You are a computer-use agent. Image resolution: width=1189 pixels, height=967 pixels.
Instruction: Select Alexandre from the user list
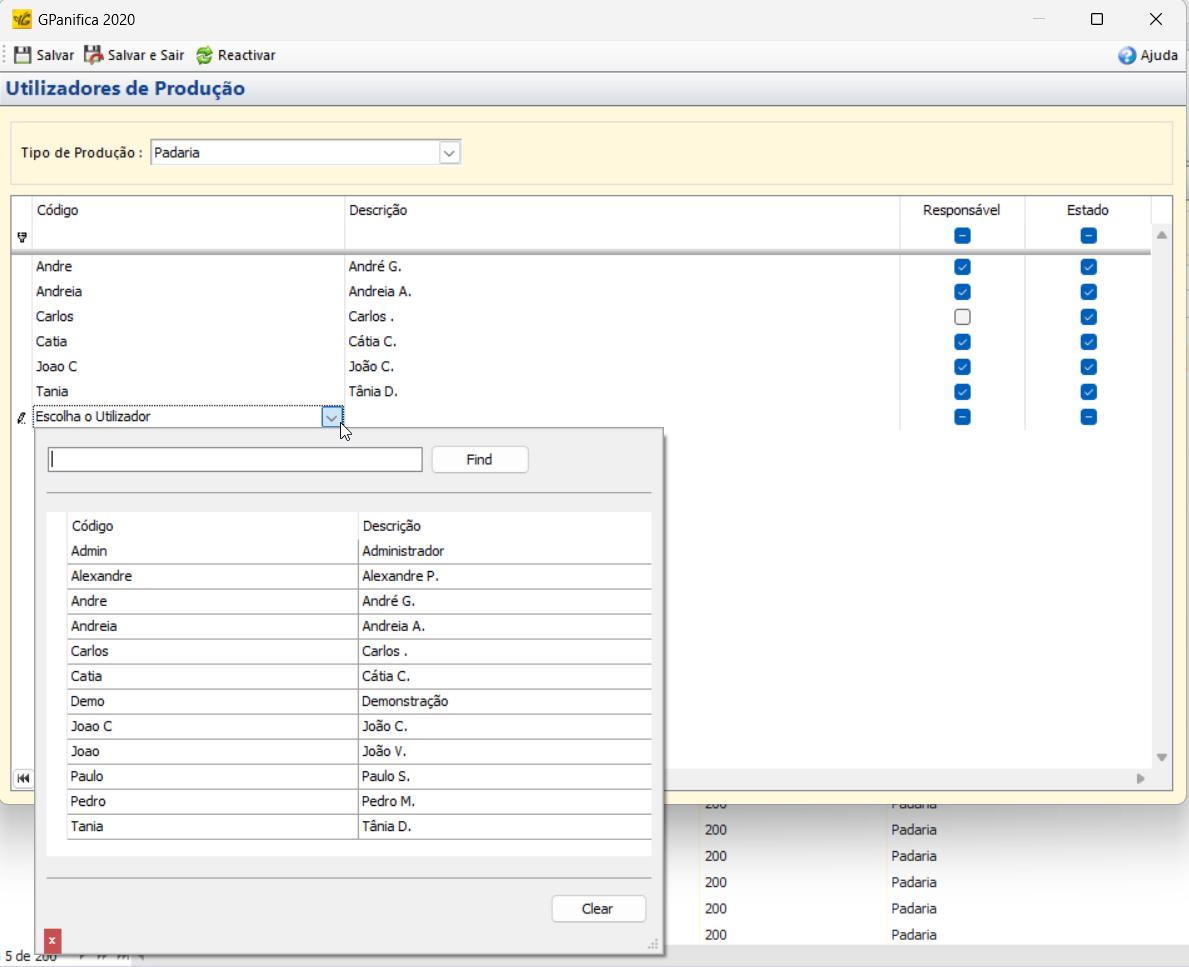tap(101, 576)
